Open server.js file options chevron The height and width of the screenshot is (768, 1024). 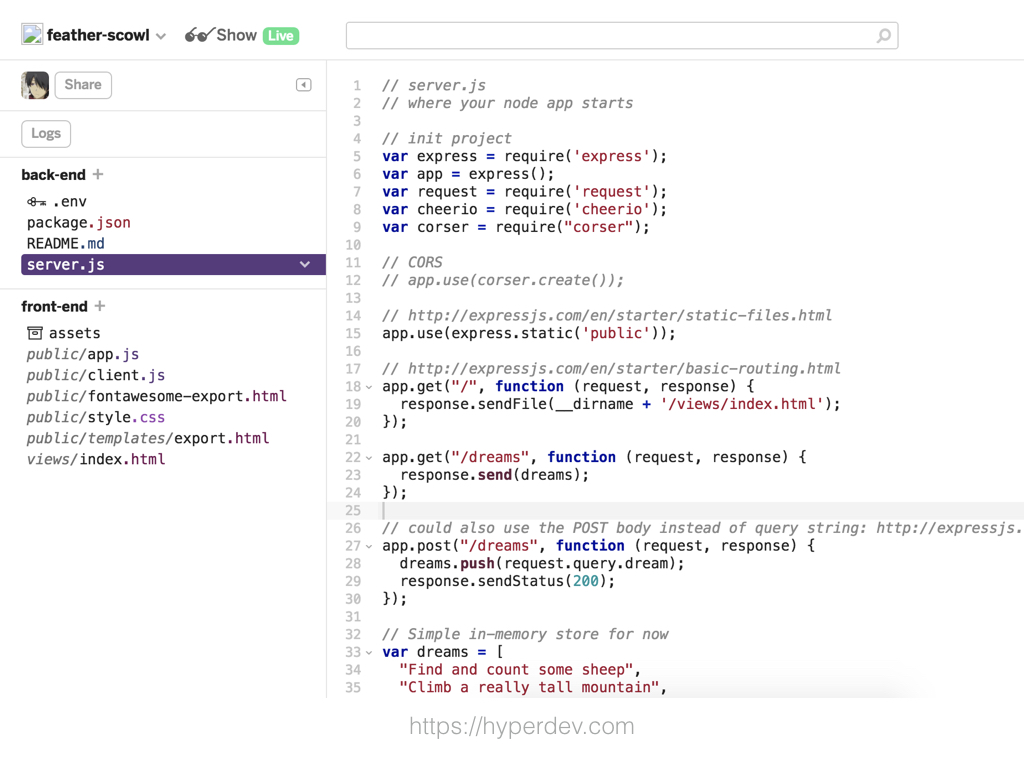point(305,264)
